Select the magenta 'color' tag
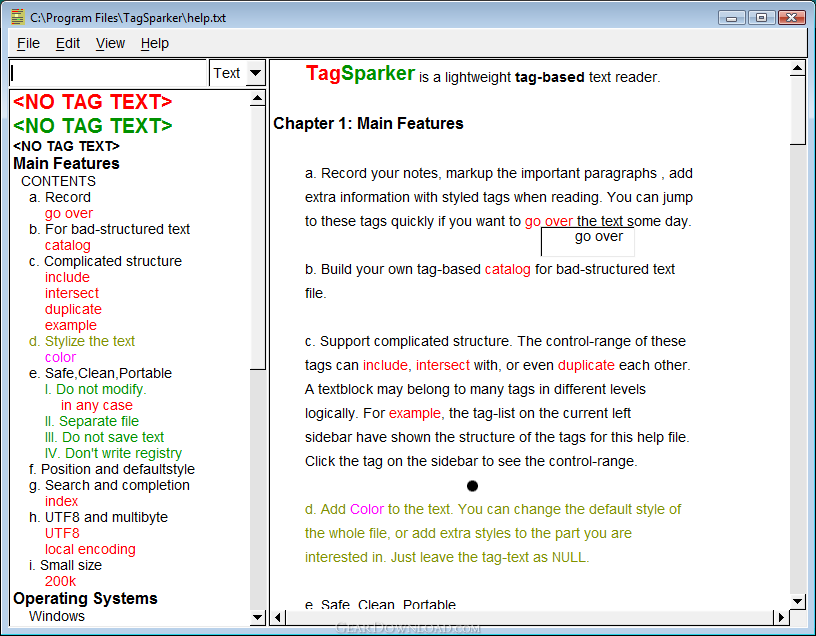Image resolution: width=816 pixels, height=636 pixels. click(60, 358)
